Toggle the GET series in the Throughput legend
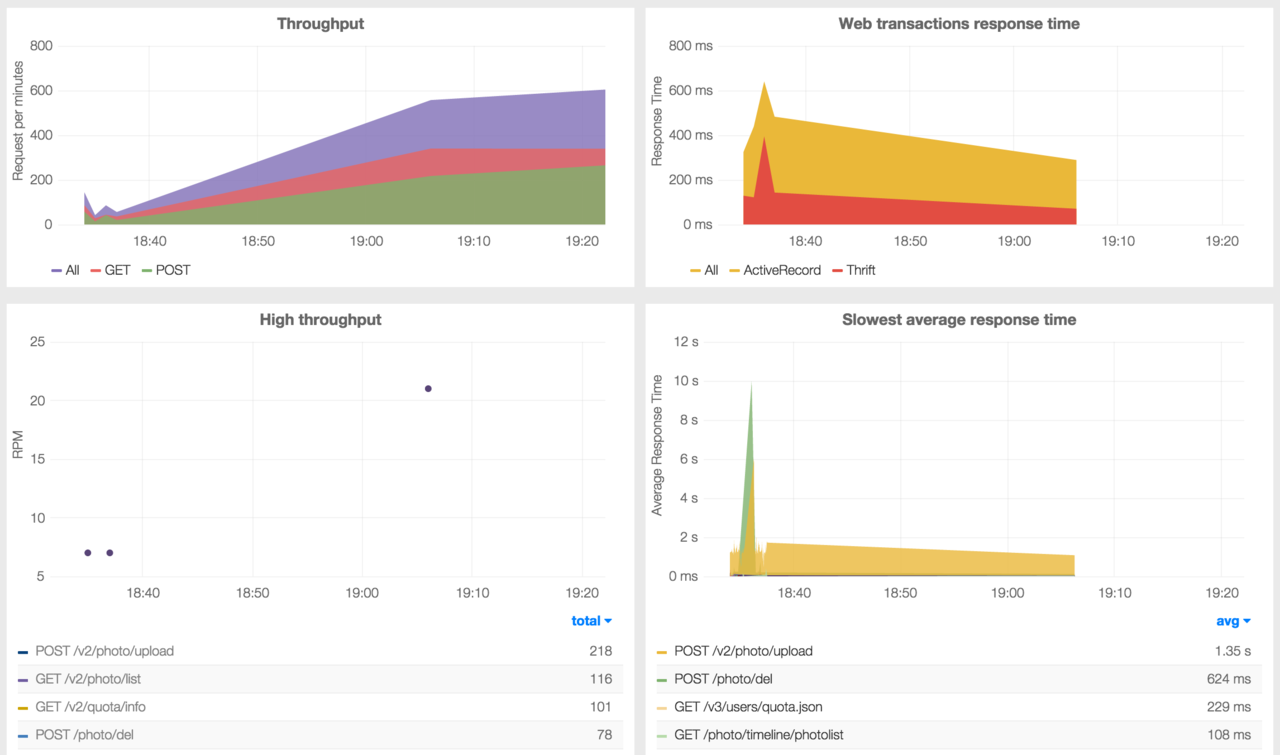 tap(117, 270)
